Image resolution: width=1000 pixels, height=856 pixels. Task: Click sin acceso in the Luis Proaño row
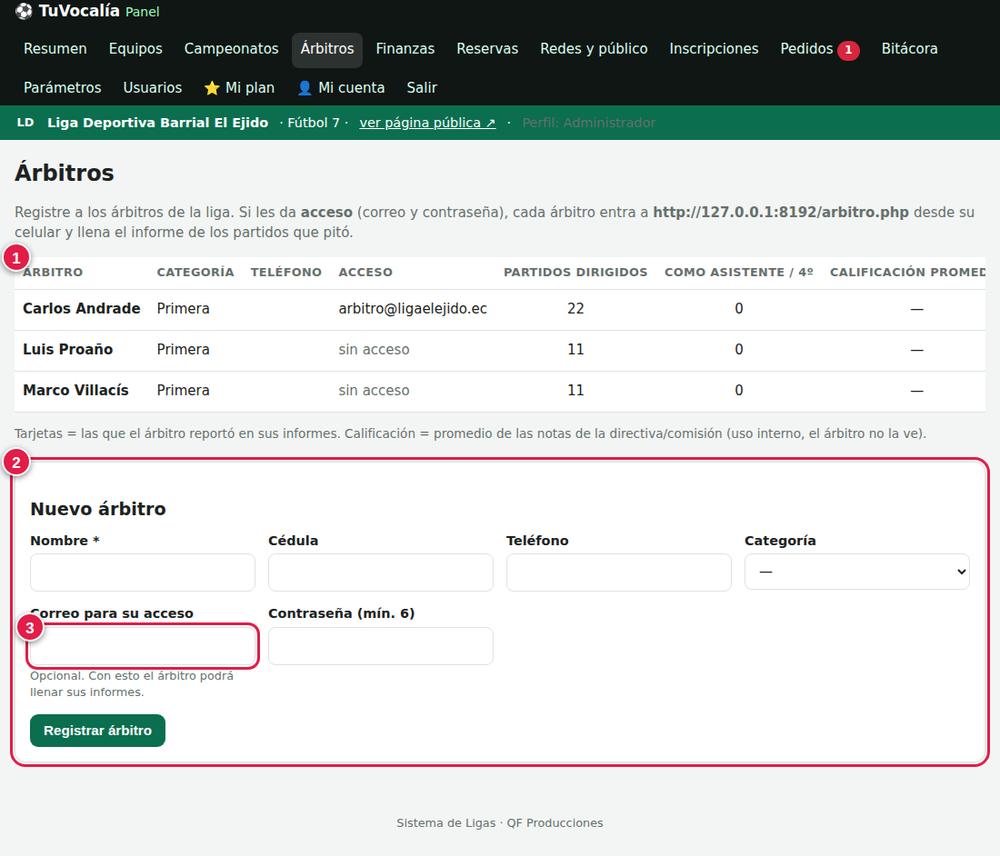(374, 350)
